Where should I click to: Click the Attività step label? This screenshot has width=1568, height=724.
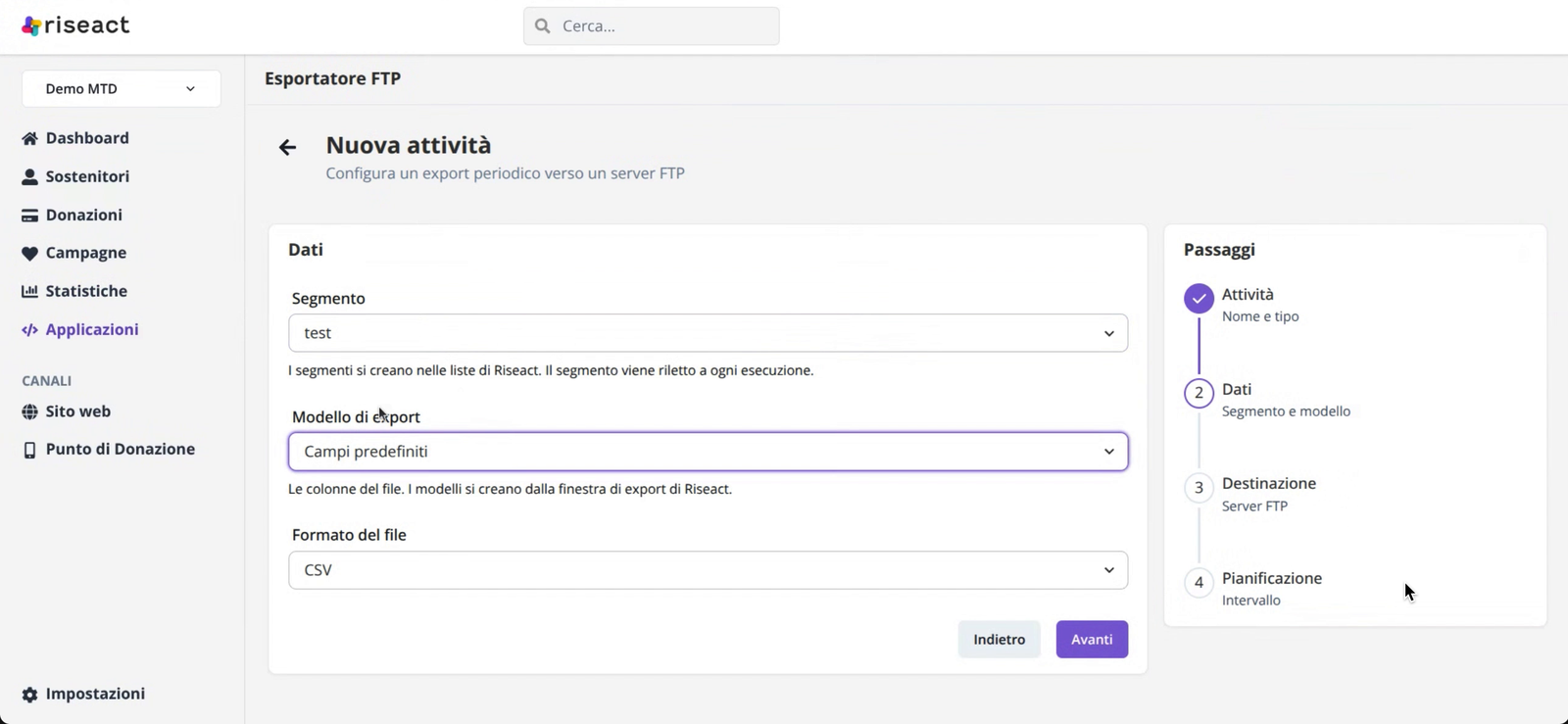coord(1248,294)
